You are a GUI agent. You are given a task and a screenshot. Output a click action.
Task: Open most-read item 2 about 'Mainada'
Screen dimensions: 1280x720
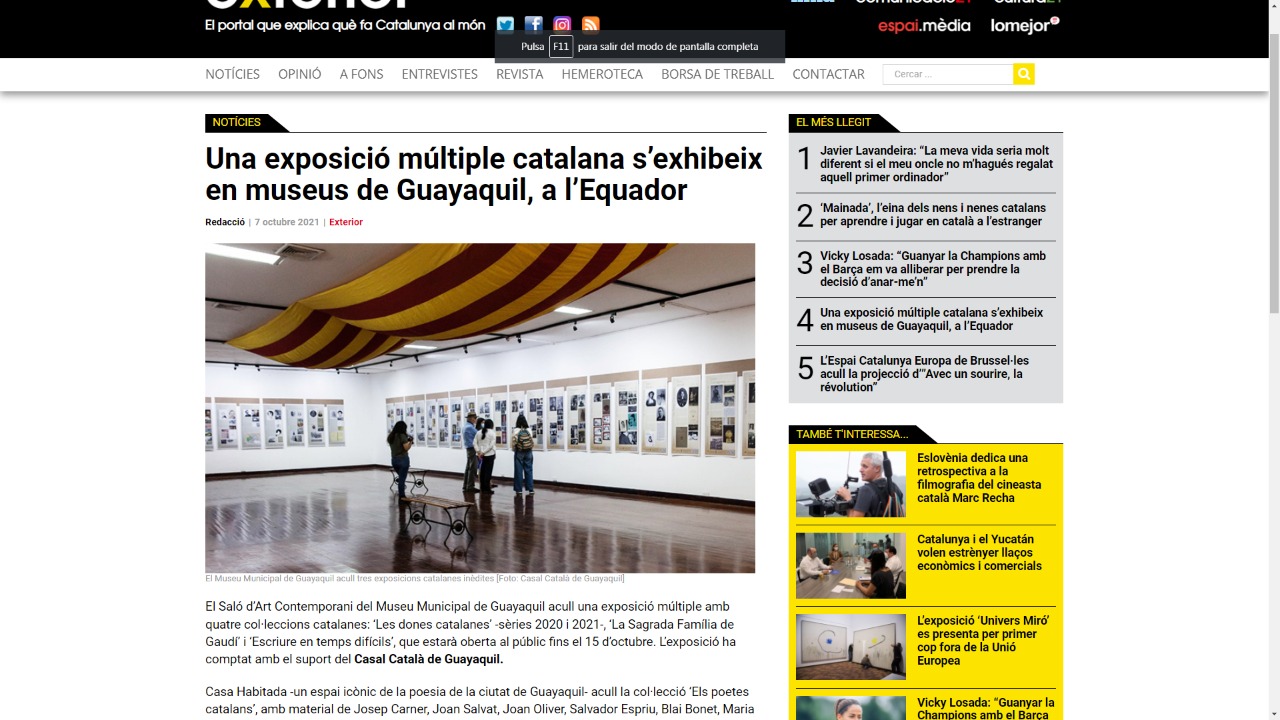(933, 215)
